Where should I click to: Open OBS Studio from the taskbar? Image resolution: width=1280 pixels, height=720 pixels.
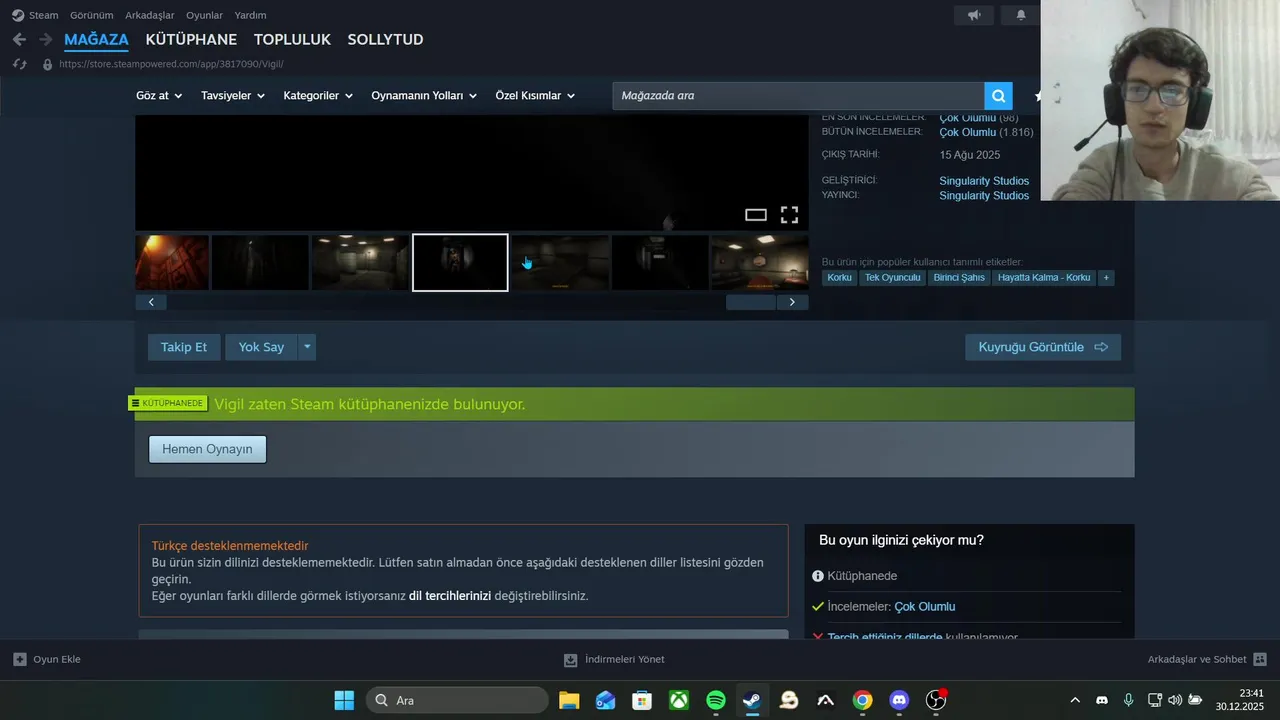[x=936, y=700]
